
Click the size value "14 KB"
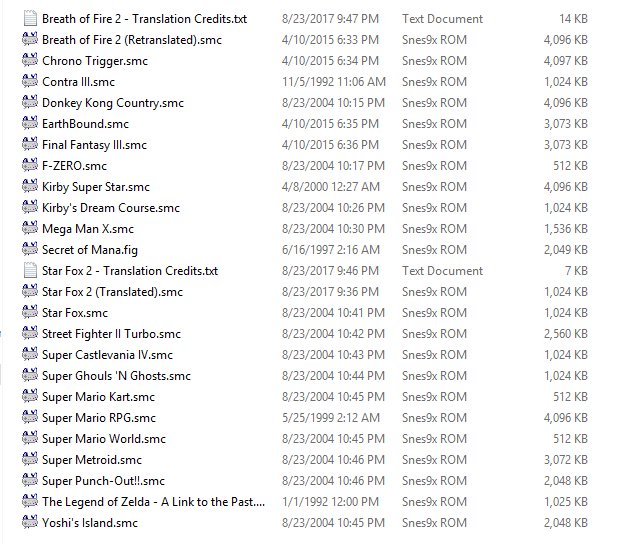coord(573,19)
